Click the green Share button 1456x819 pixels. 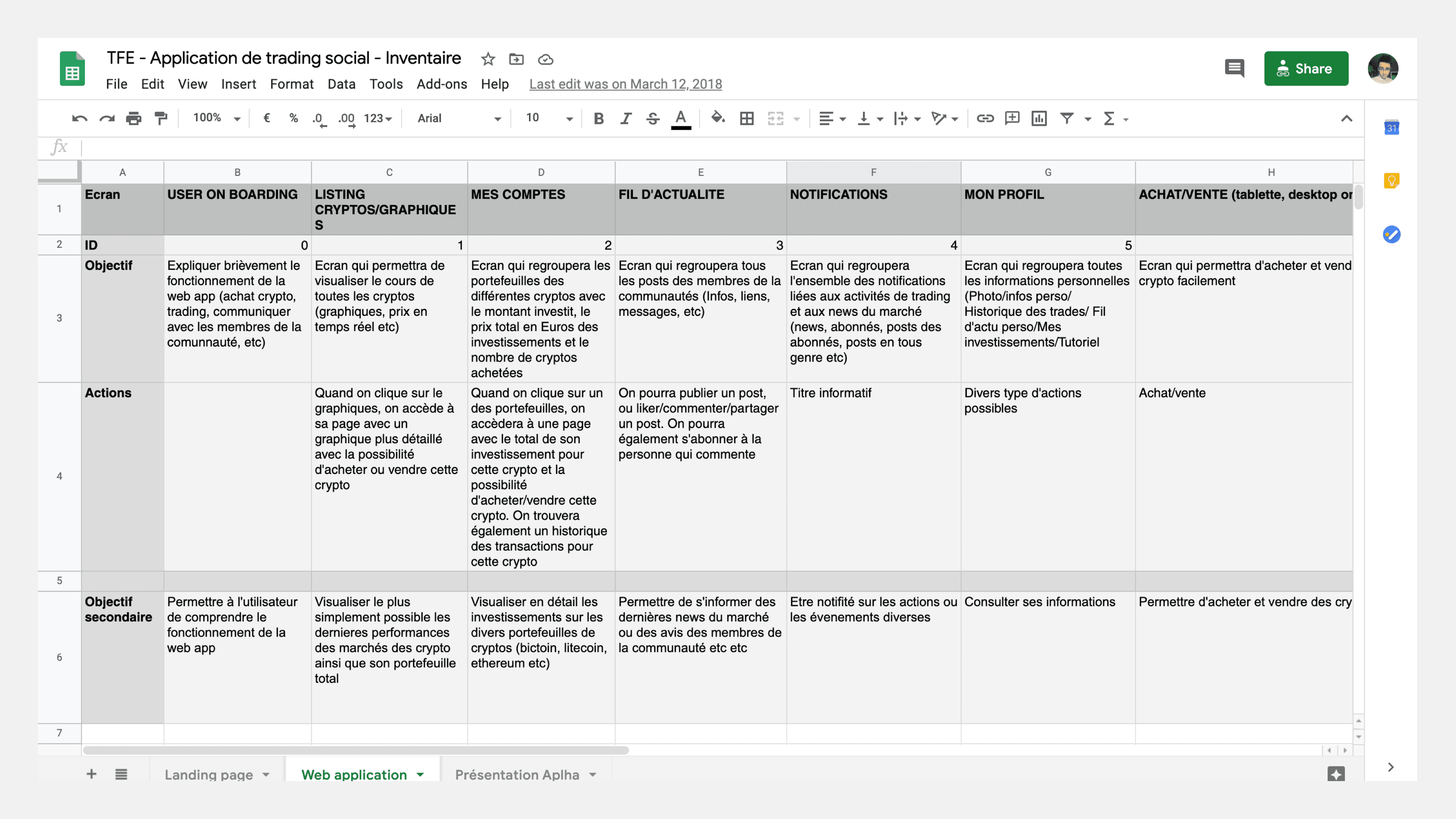point(1305,68)
